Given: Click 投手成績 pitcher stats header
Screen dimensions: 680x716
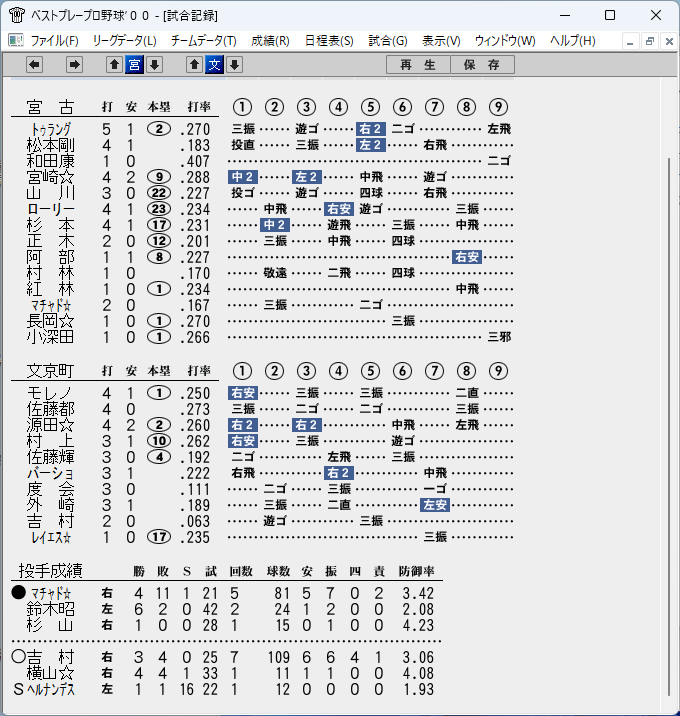Looking at the screenshot, I should (50, 571).
